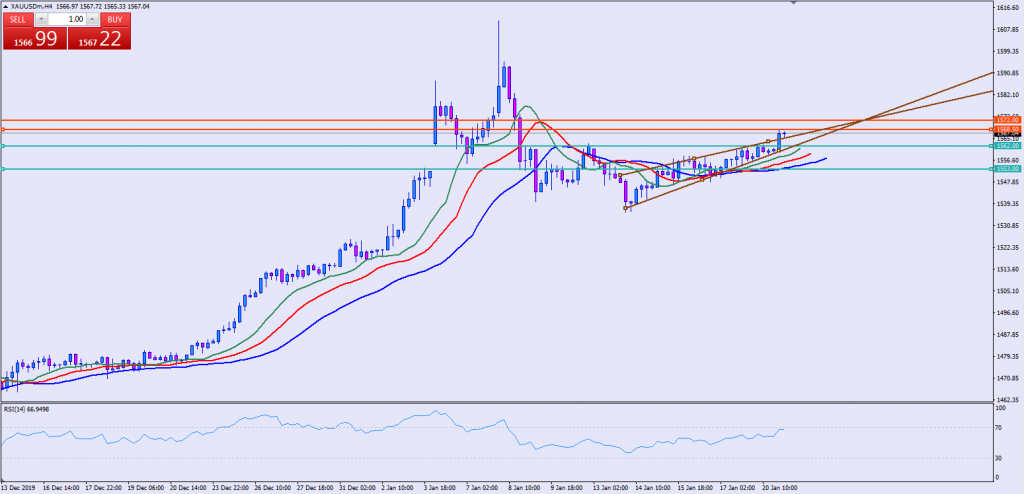Click the BUY button in the trade panel
This screenshot has width=1024, height=494.
click(x=116, y=20)
